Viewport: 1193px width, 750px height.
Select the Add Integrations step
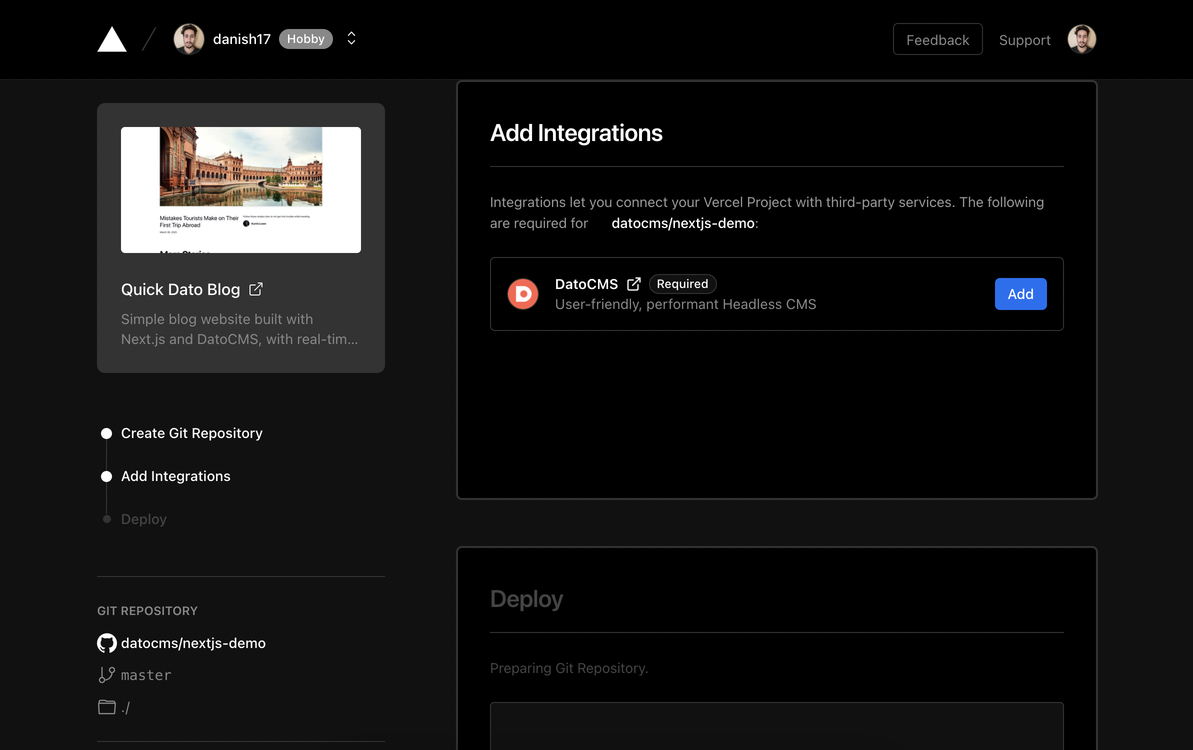176,476
